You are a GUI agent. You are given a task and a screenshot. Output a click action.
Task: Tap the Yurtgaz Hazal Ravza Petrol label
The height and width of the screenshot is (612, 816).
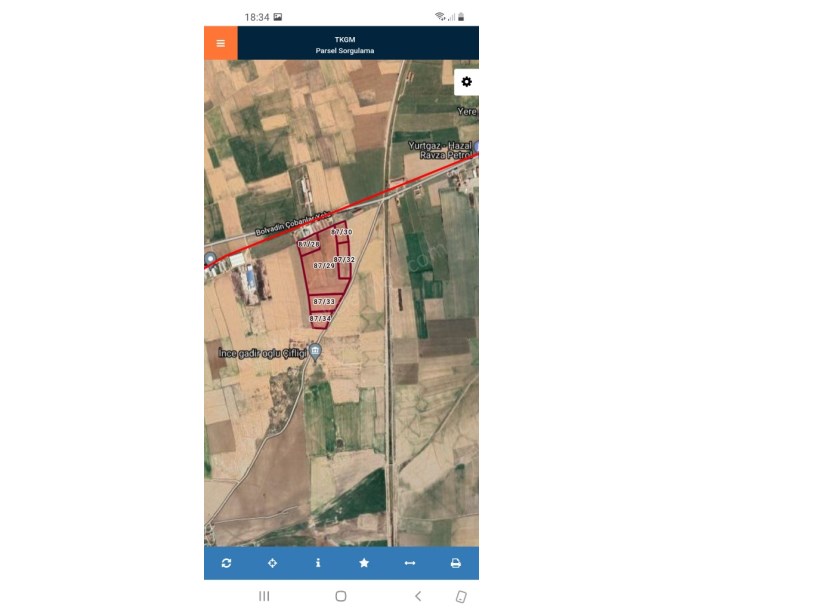(x=440, y=150)
